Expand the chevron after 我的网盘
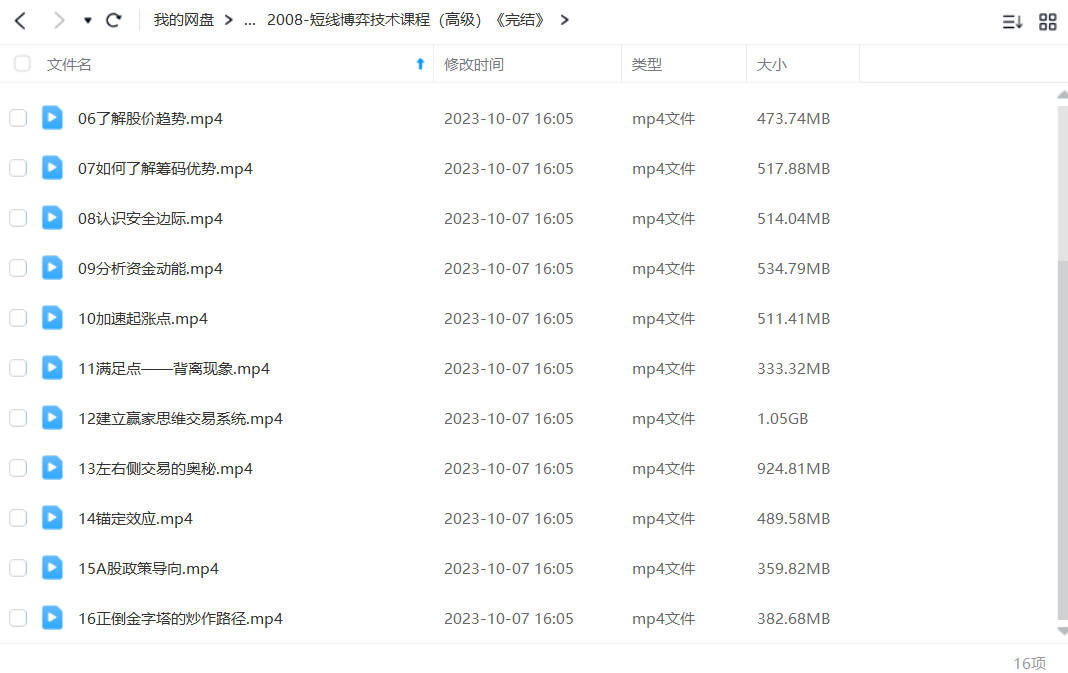Viewport: 1068px width, 673px height. pyautogui.click(x=229, y=20)
